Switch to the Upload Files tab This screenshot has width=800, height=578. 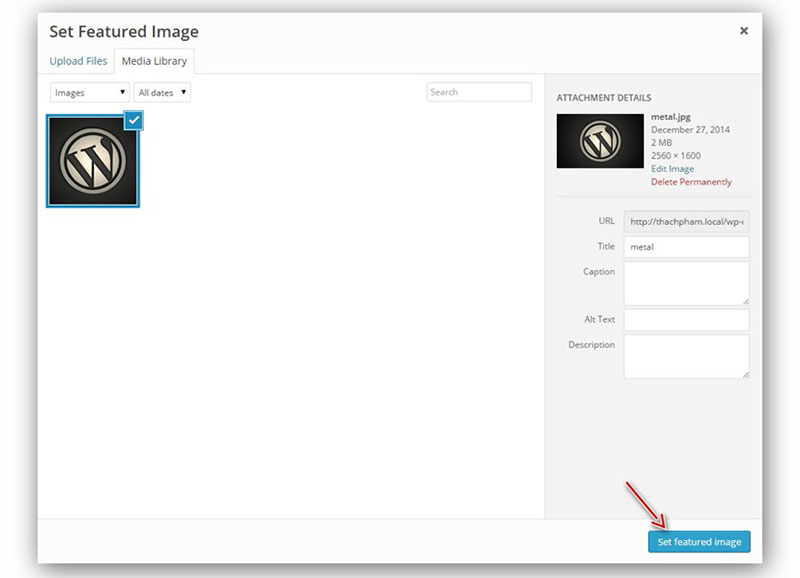(78, 61)
